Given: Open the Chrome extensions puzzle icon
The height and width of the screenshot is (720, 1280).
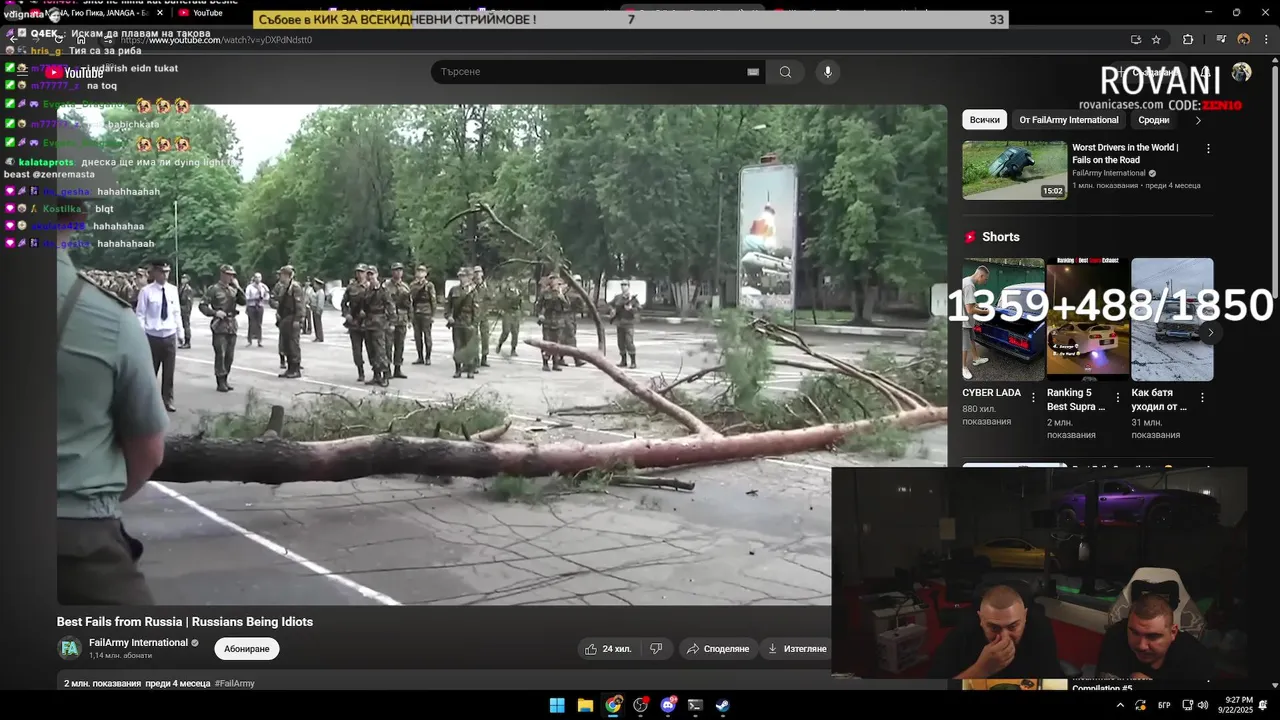Looking at the screenshot, I should pyautogui.click(x=1188, y=40).
